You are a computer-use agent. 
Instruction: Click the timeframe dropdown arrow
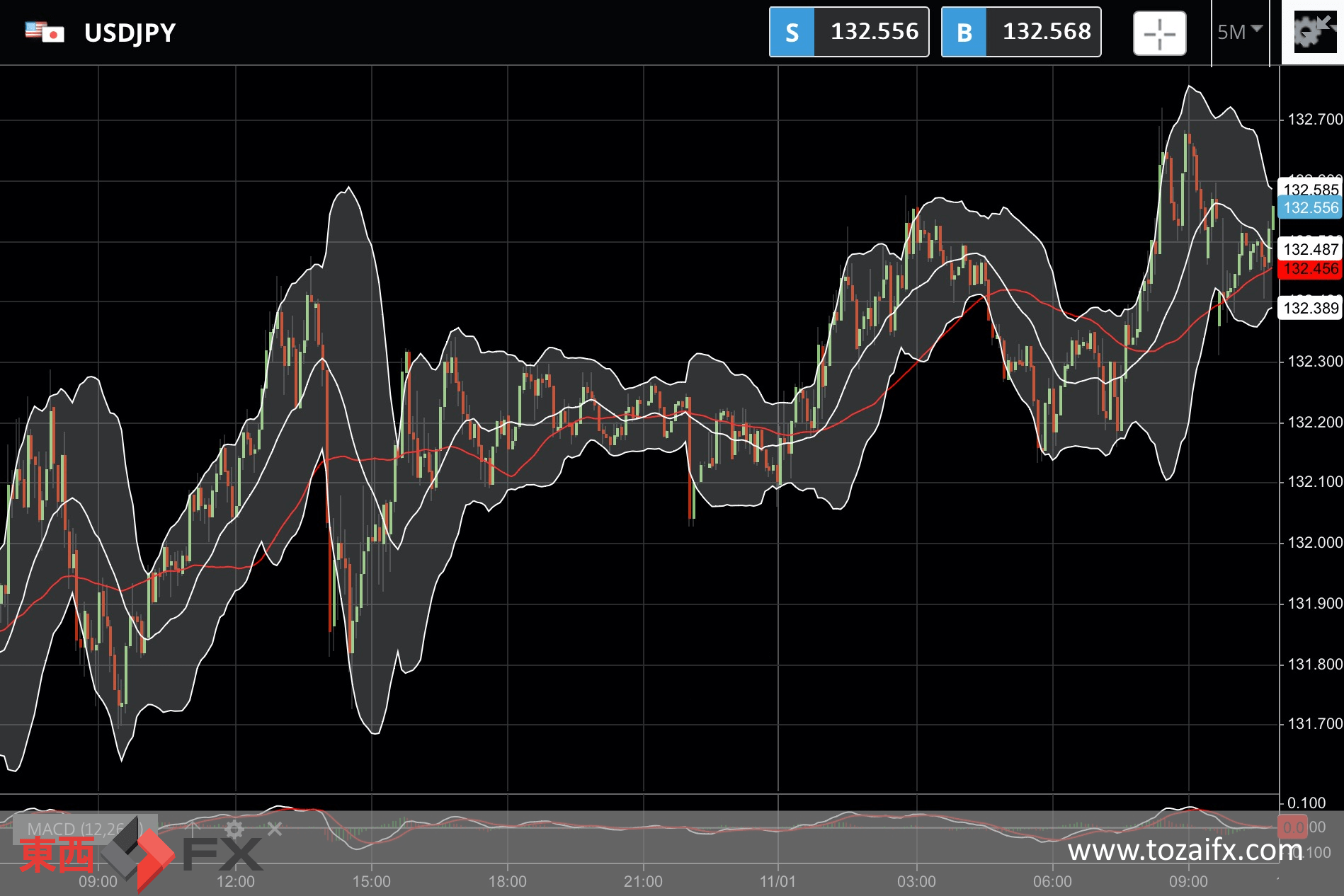tap(1257, 29)
